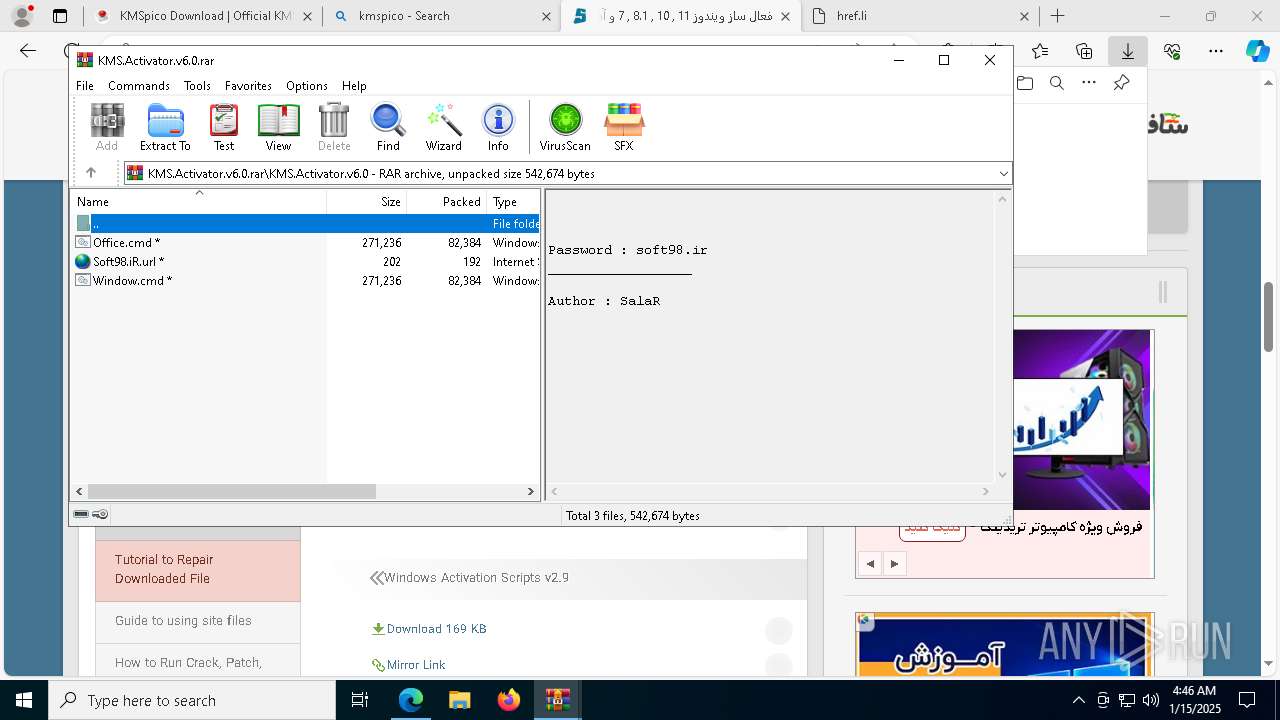Open the Find tool in WinRAR
The height and width of the screenshot is (720, 1280).
(x=388, y=127)
